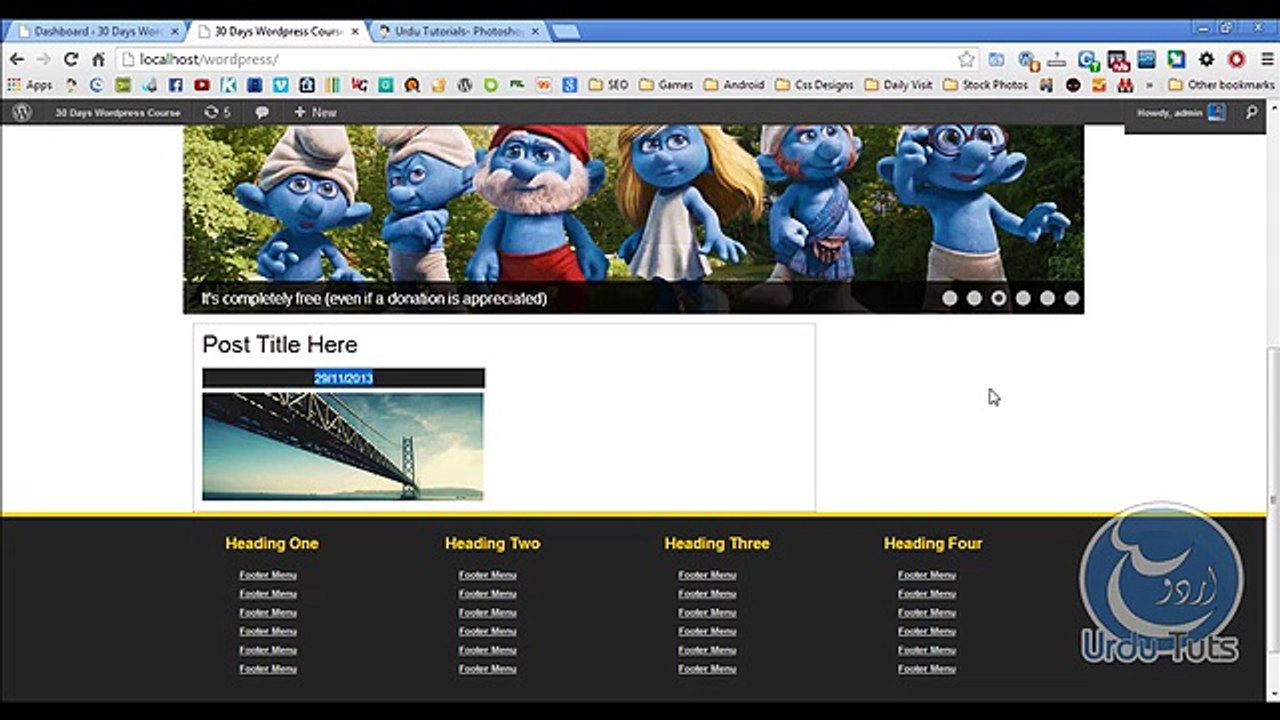
Task: Select the fourth slider pagination dot
Action: point(1023,298)
